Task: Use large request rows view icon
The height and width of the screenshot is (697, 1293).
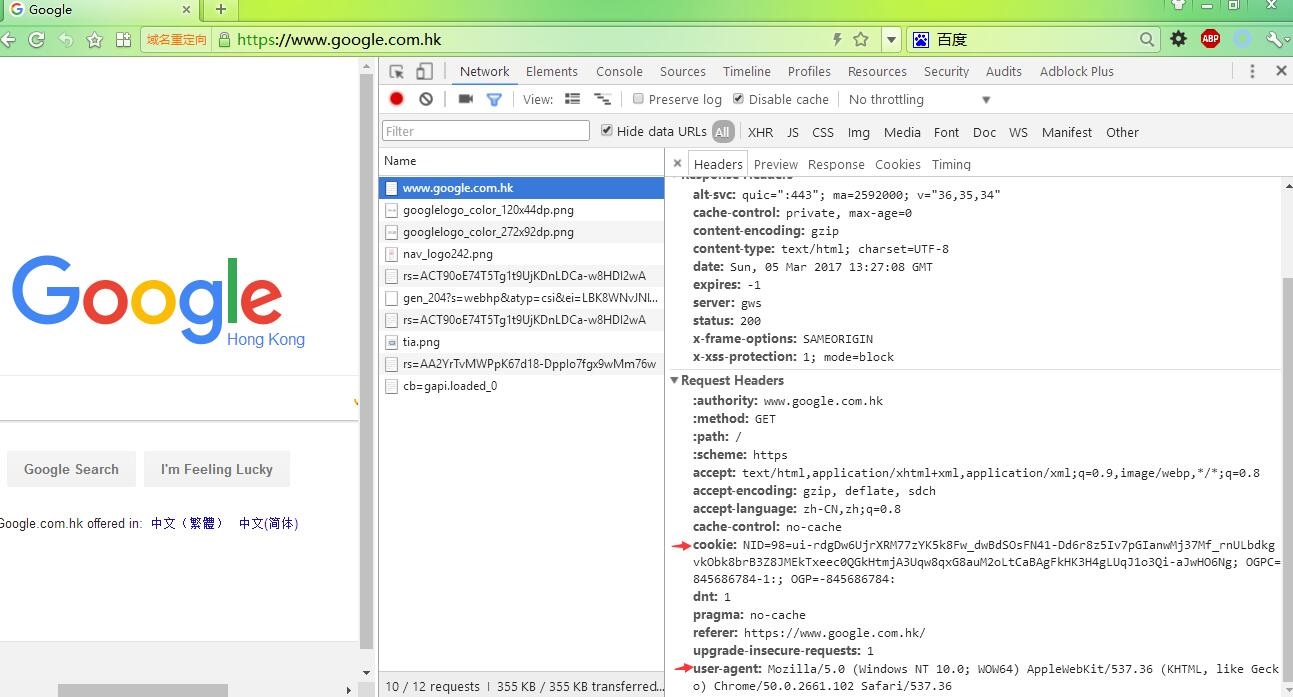Action: pos(572,99)
